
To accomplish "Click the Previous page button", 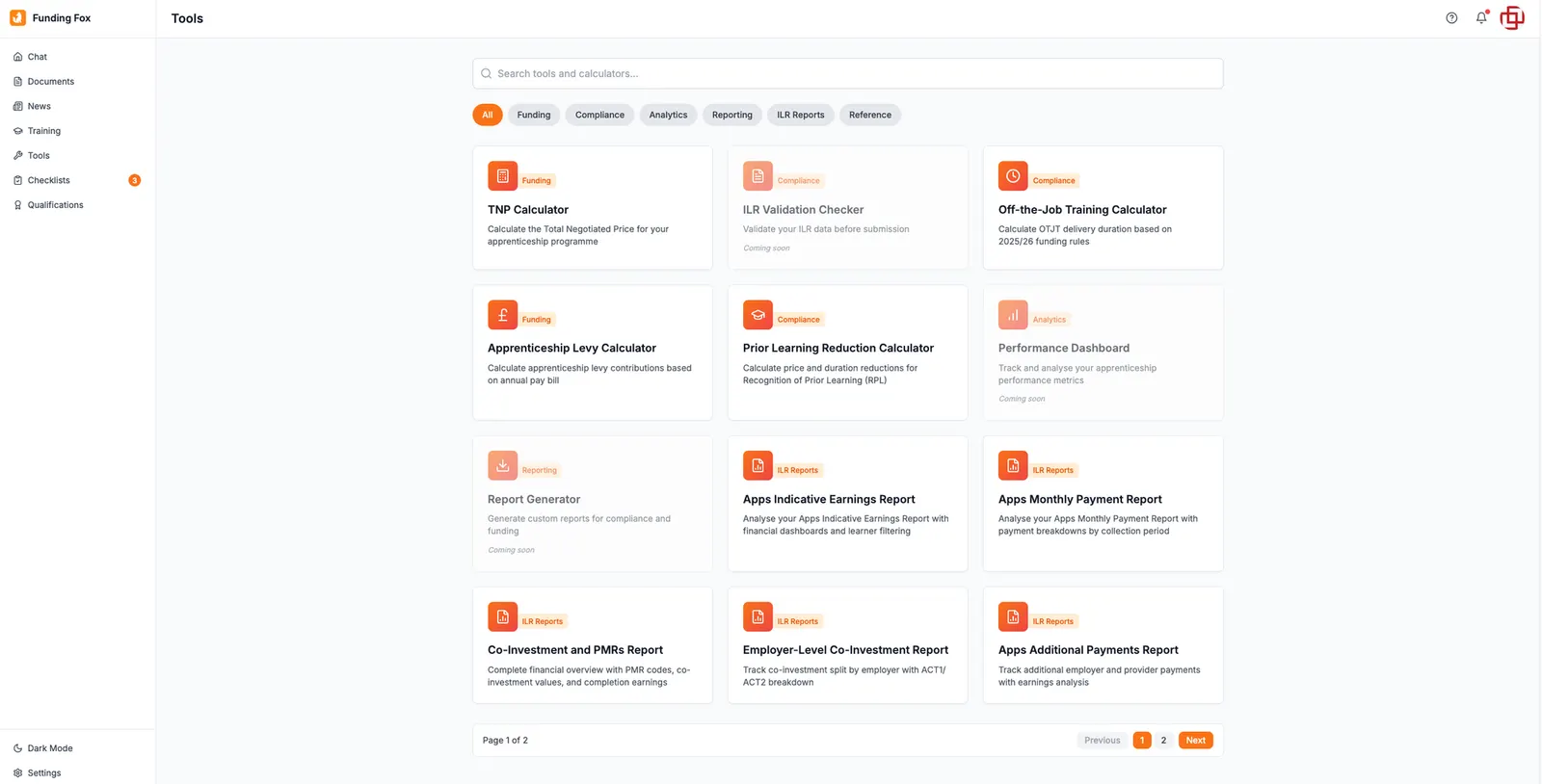I will point(1103,741).
